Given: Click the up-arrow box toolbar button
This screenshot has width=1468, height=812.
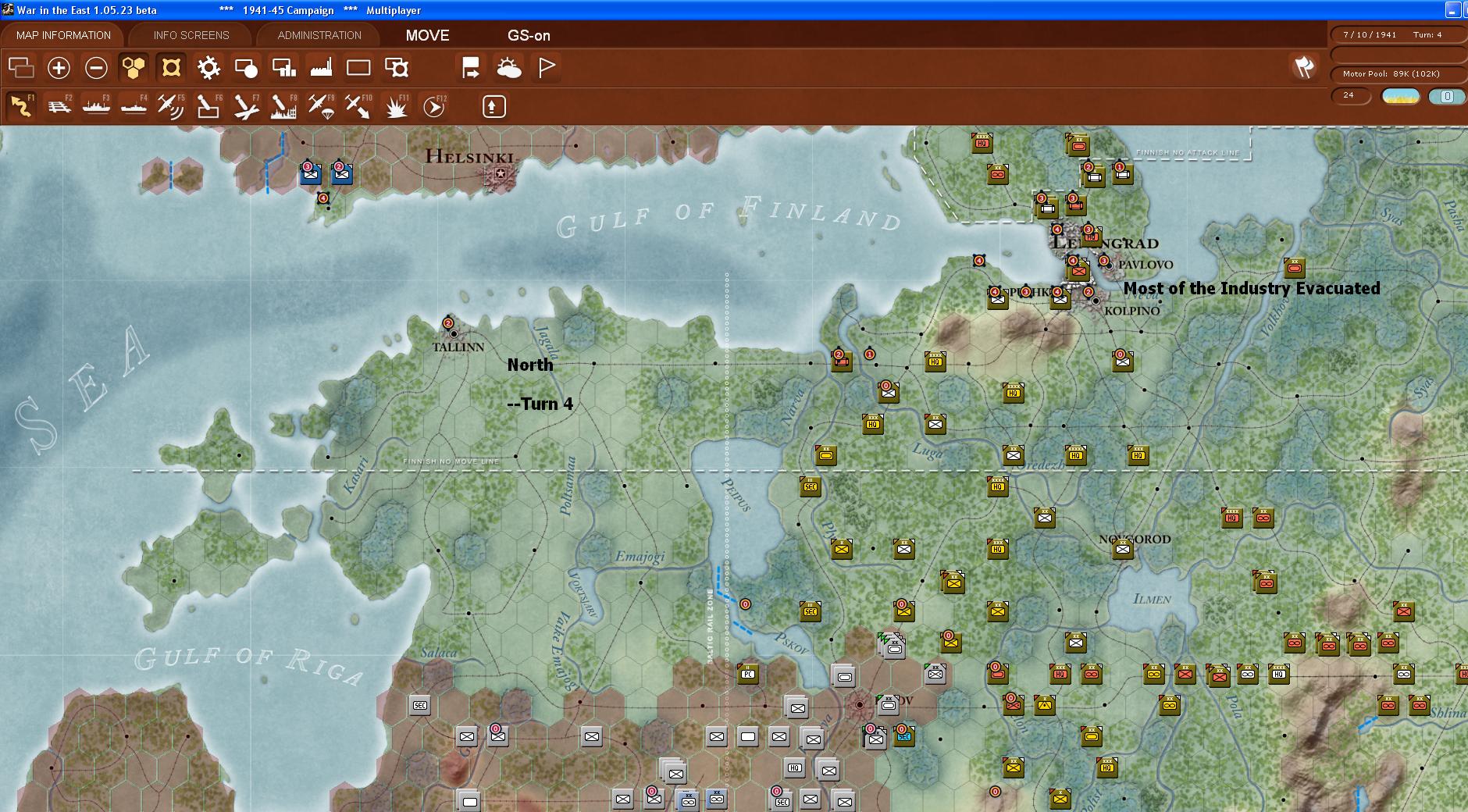Looking at the screenshot, I should [x=493, y=106].
